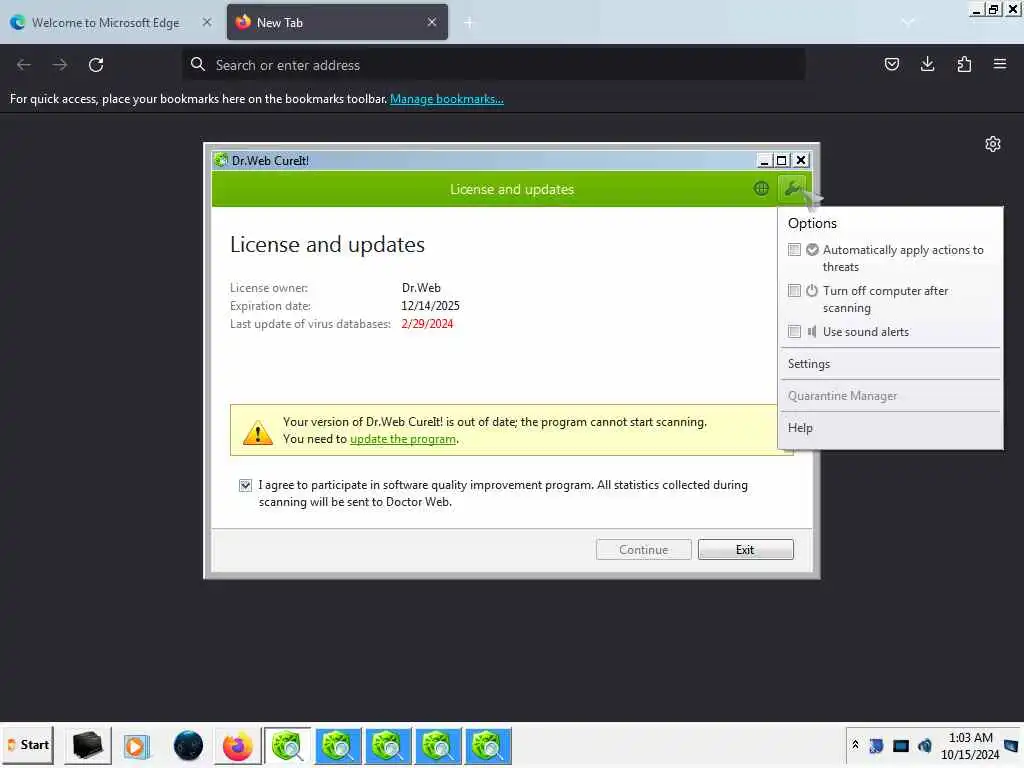Screen dimensions: 1024x768
Task: Close the New Tab tab
Action: pos(432,22)
